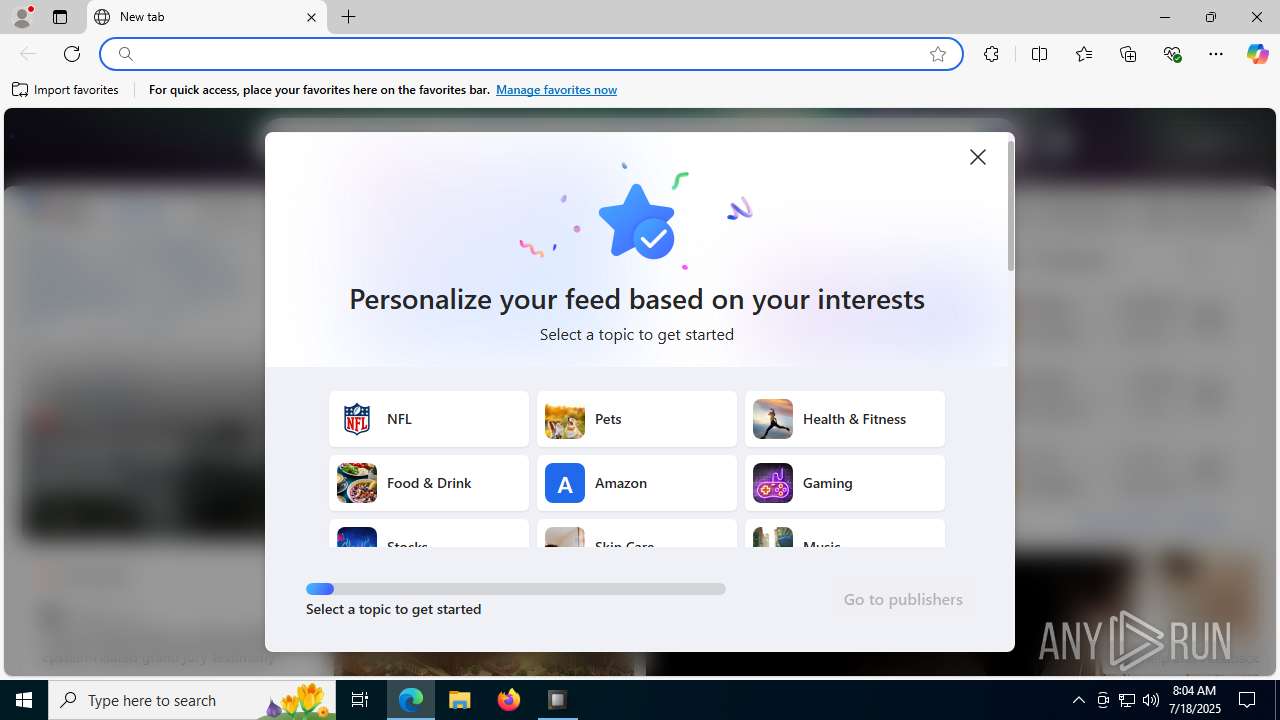Open Browser essentials icon
Image resolution: width=1280 pixels, height=720 pixels.
1172,54
